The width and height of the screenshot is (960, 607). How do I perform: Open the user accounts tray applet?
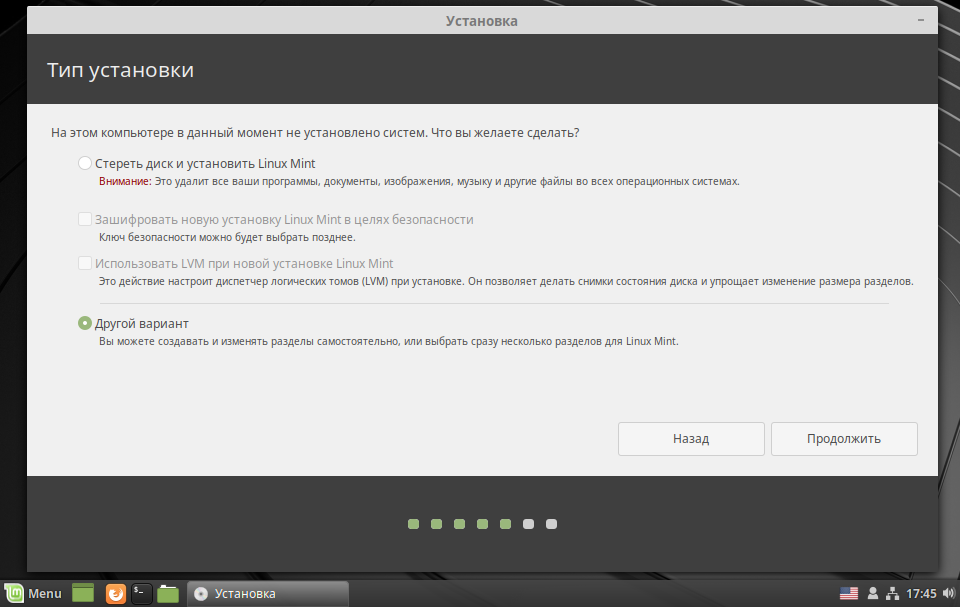(874, 593)
